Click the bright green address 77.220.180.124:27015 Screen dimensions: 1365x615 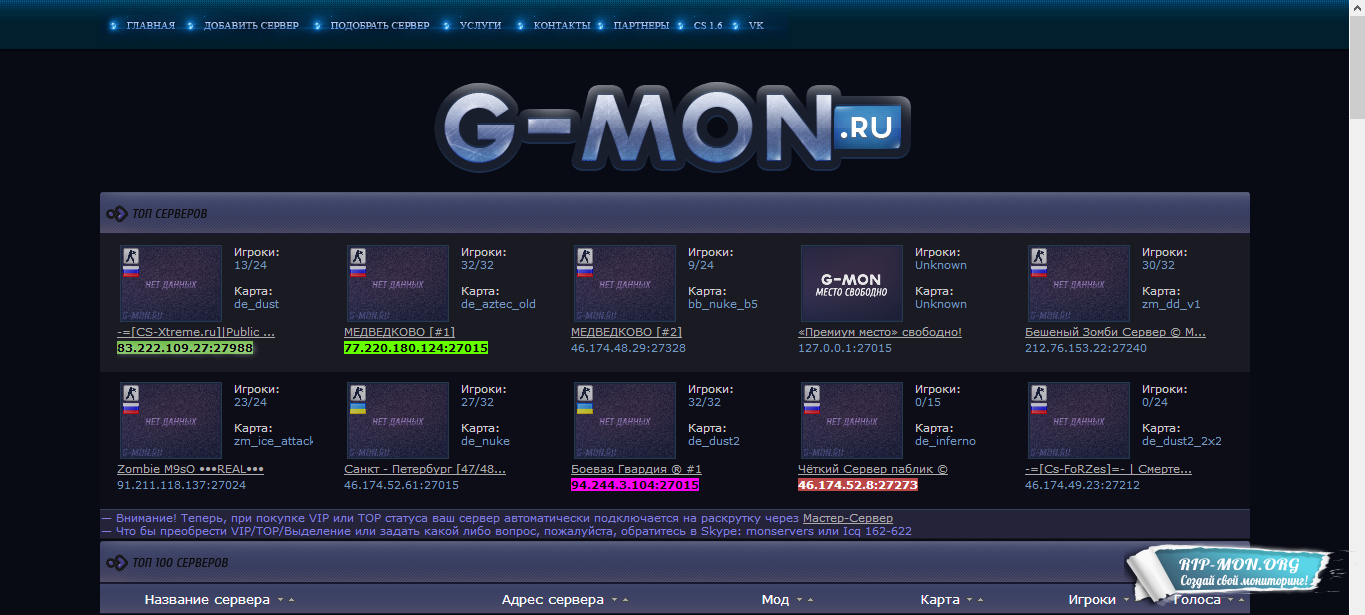point(416,348)
